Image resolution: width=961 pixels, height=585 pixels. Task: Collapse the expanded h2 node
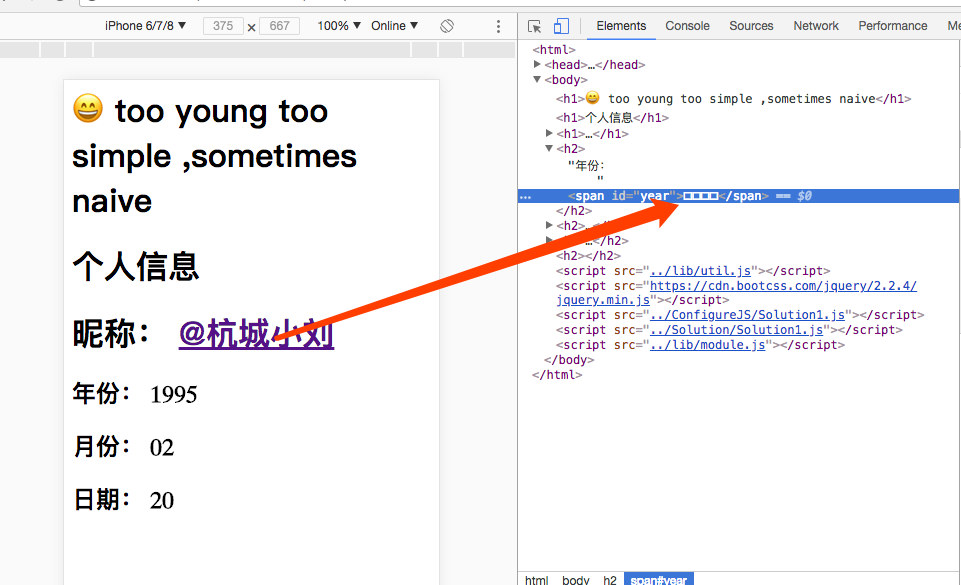coord(549,148)
